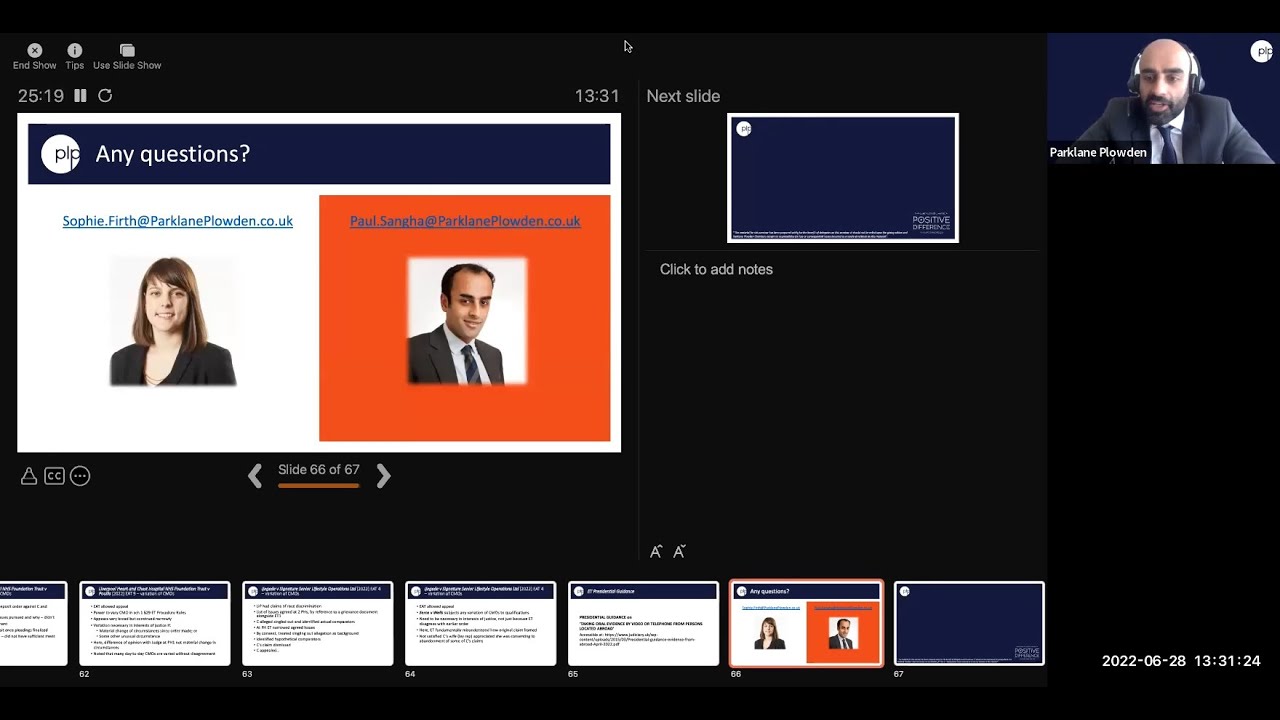Select slide 66 Any questions thumbnail
This screenshot has width=1280, height=720.
pos(807,624)
